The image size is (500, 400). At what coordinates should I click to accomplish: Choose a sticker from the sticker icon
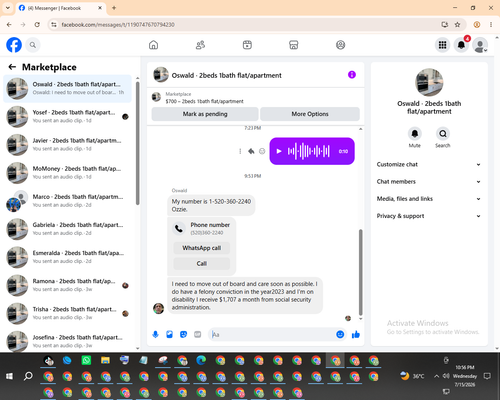184,334
